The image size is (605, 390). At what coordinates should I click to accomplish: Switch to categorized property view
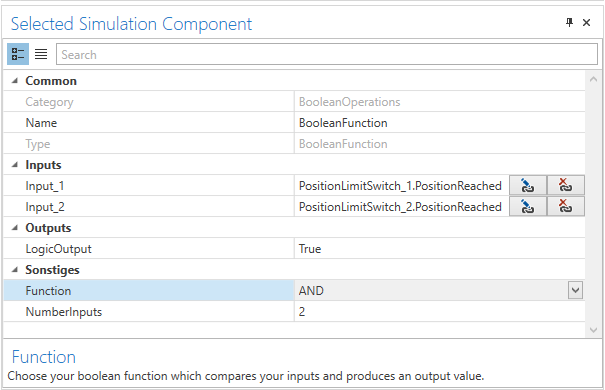[18, 54]
